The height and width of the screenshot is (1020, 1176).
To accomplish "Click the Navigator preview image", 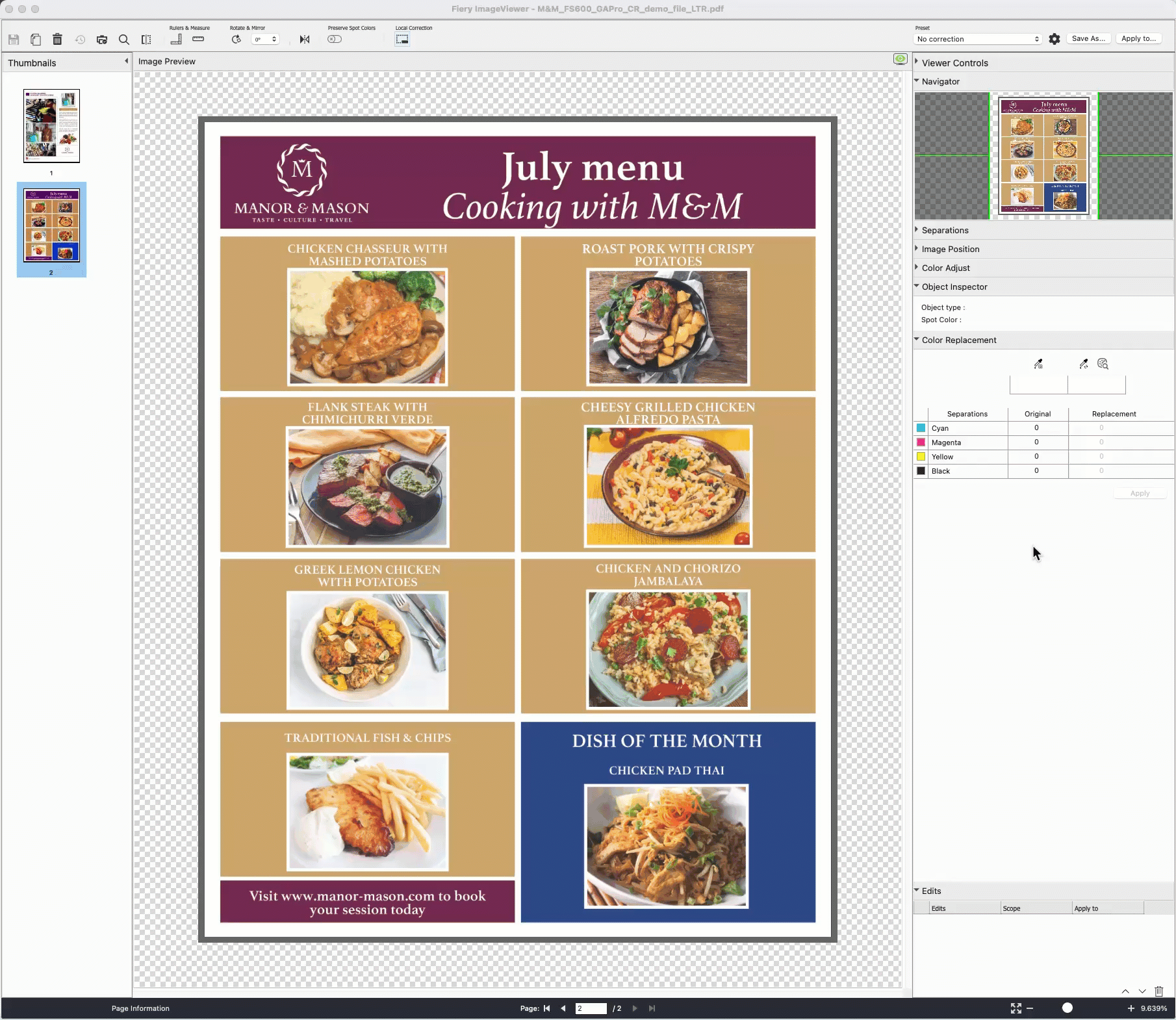I will pyautogui.click(x=1043, y=156).
